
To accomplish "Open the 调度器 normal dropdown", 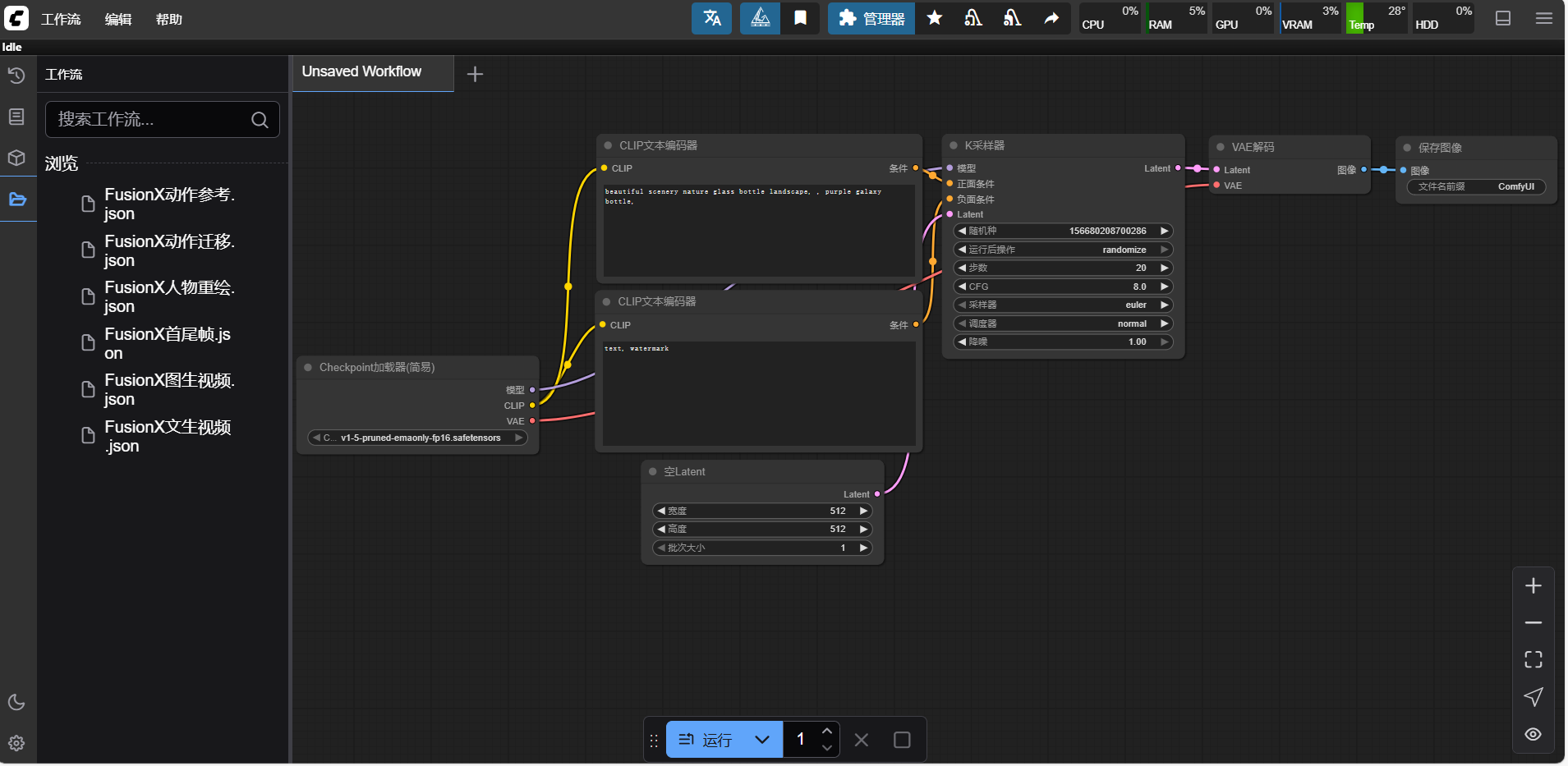I will click(x=1063, y=323).
